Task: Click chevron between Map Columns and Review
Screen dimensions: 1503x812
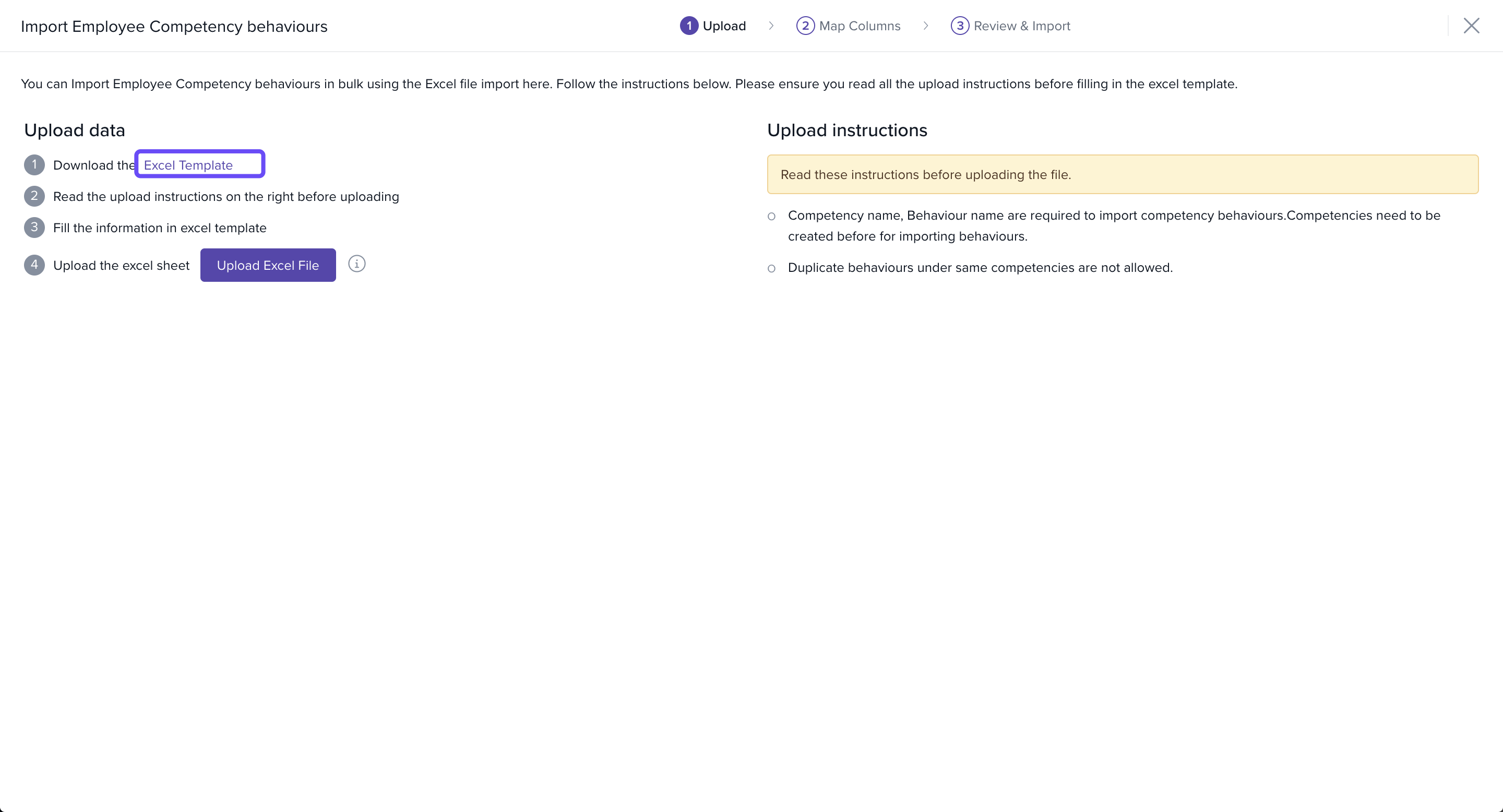Action: click(x=925, y=26)
